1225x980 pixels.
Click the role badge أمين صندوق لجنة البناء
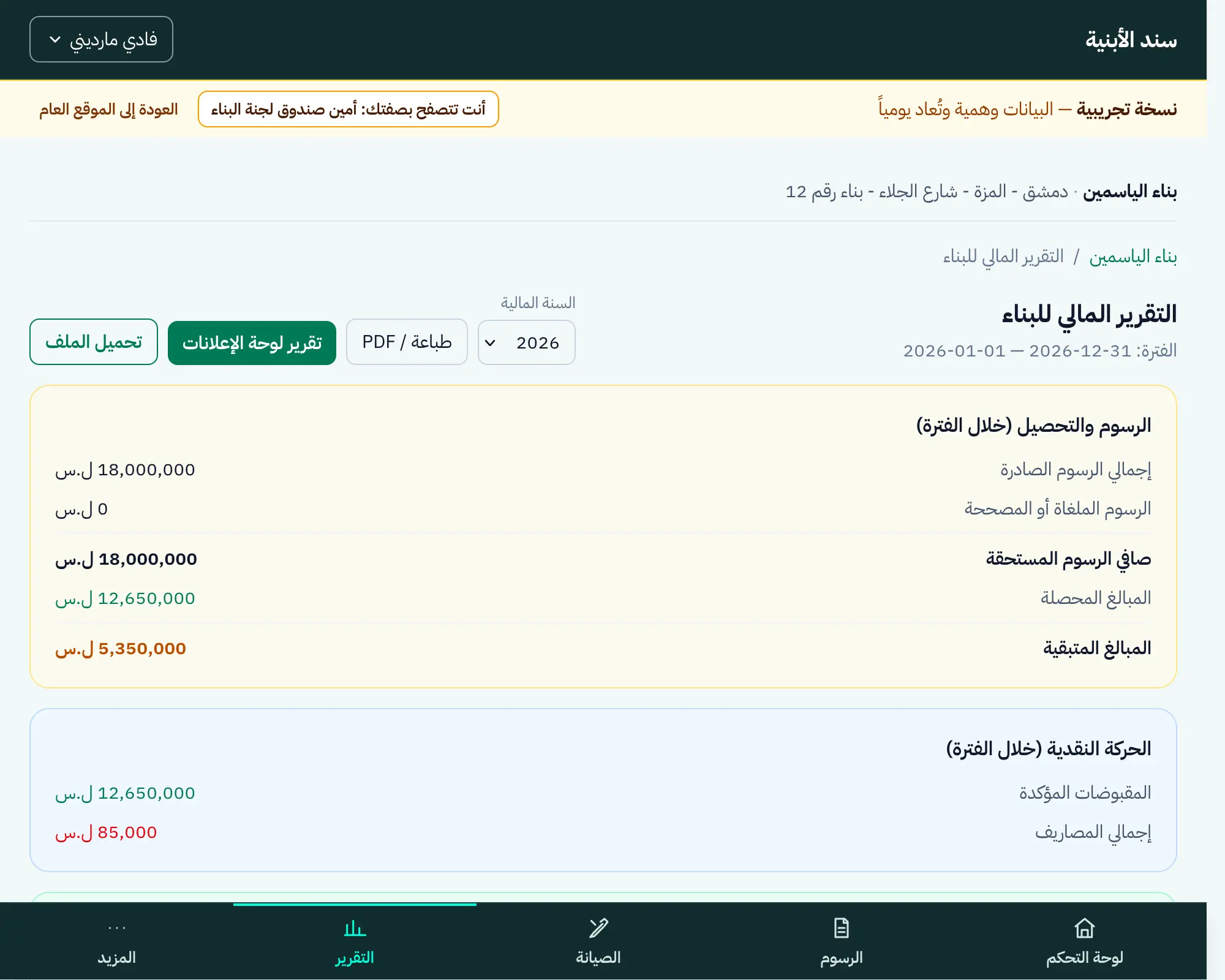click(349, 109)
